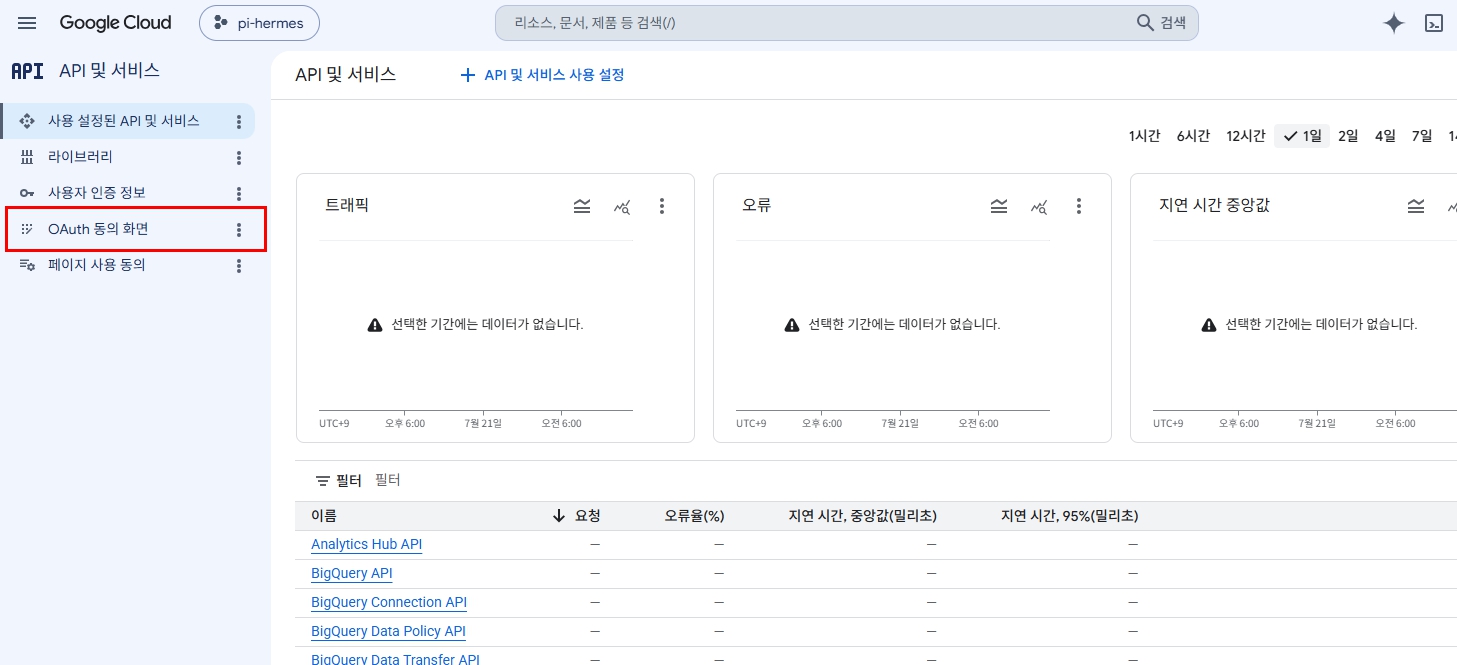Click the OAuth consent dotted icon
Image resolution: width=1457 pixels, height=665 pixels.
point(27,229)
